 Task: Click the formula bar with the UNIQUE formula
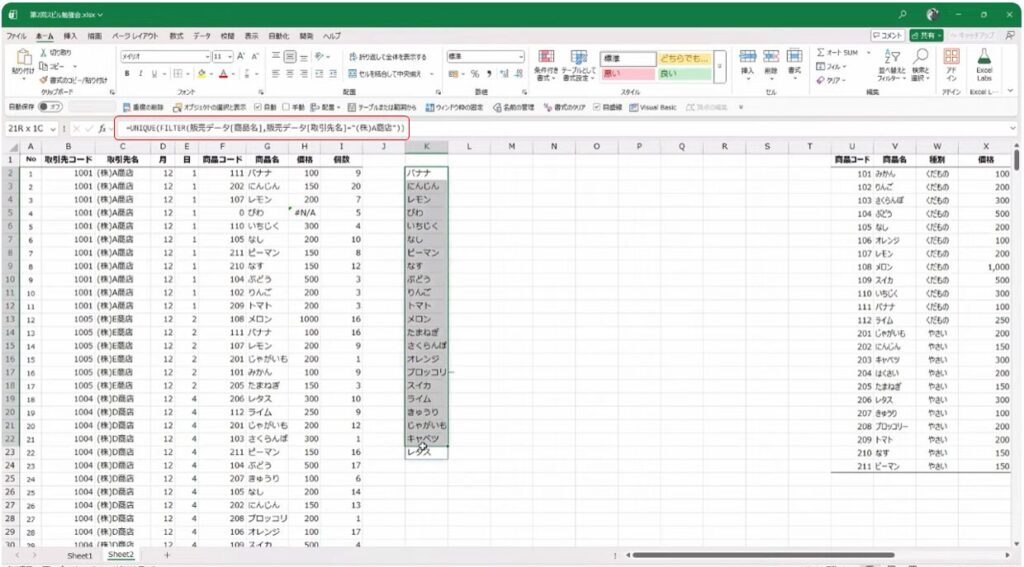[x=262, y=128]
